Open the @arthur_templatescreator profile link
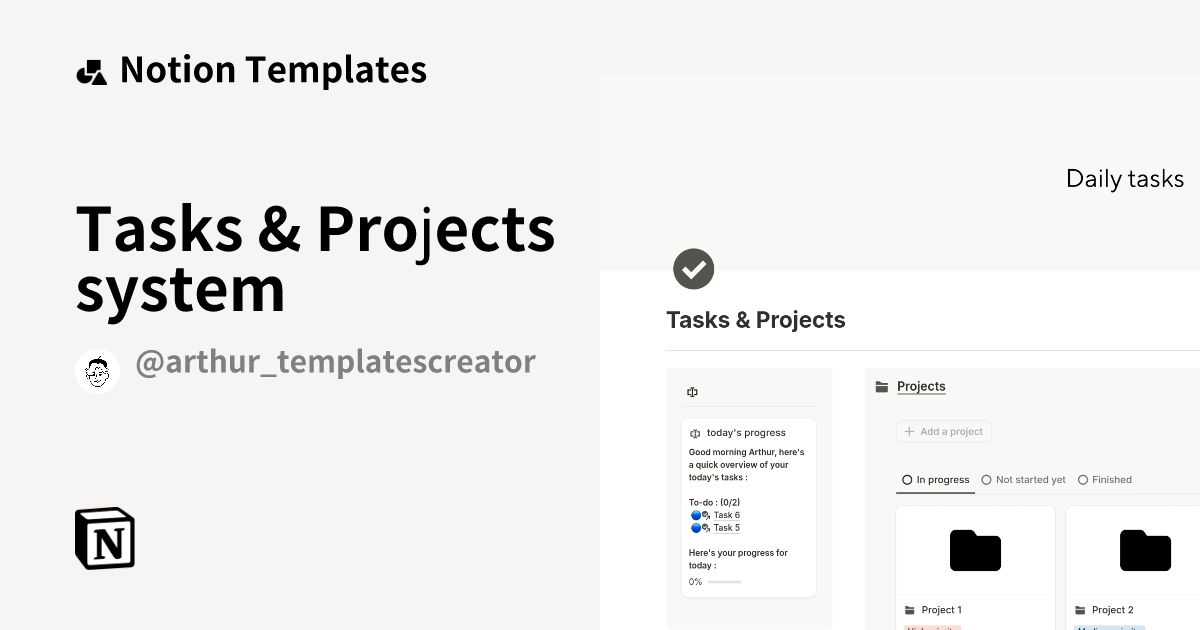This screenshot has width=1200, height=630. (337, 362)
